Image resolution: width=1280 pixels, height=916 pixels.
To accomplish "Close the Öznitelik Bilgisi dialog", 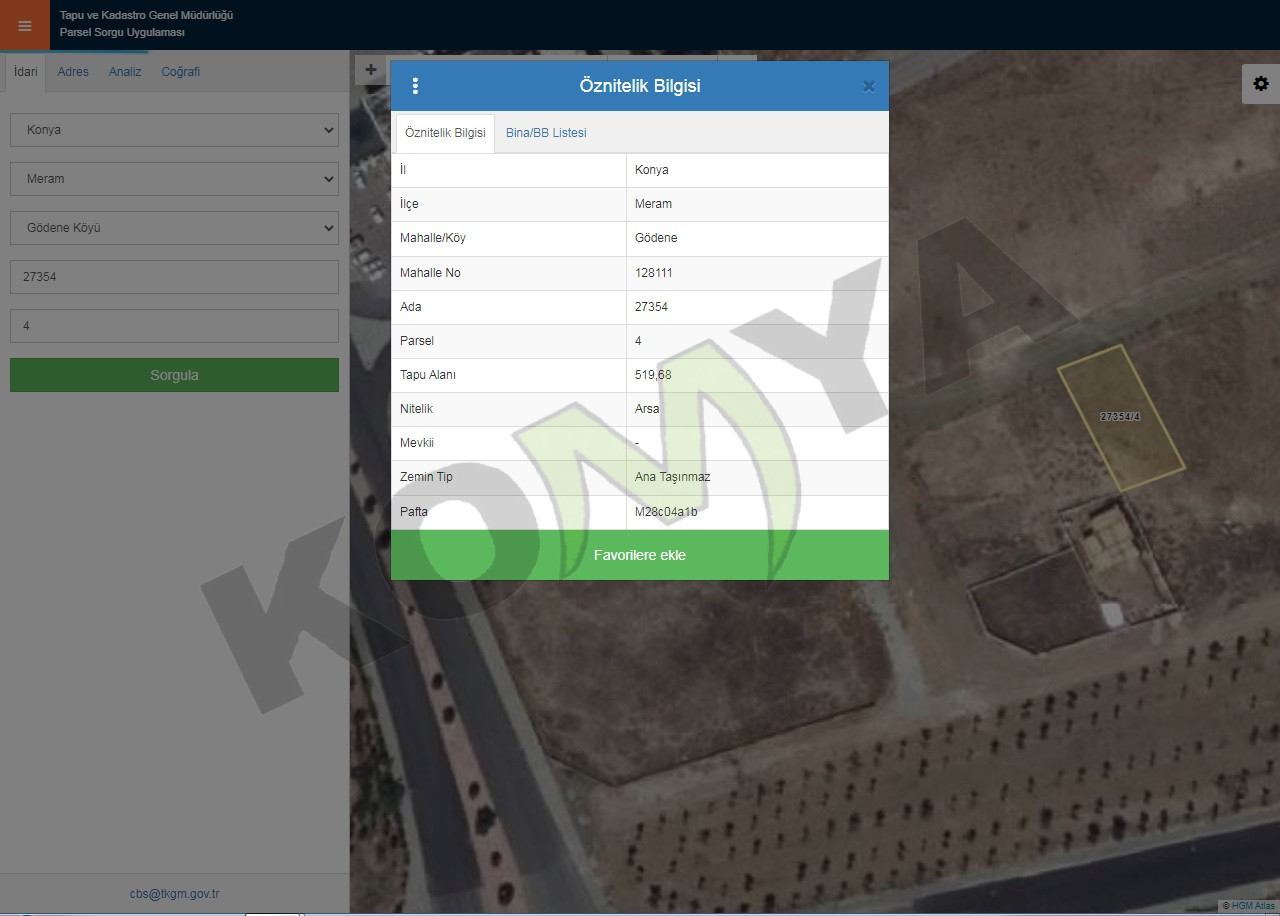I will coord(868,87).
